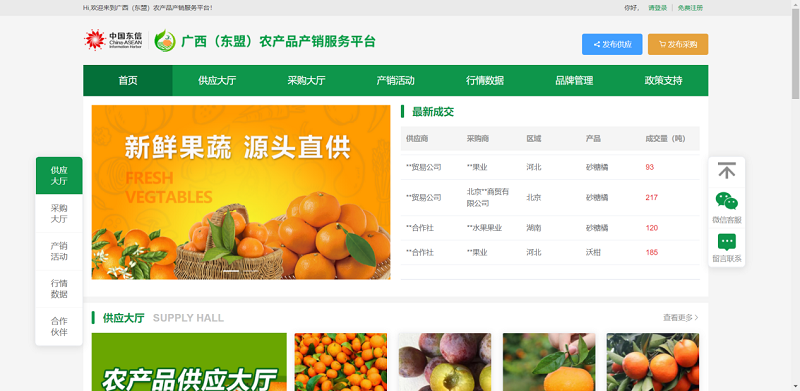This screenshot has width=800, height=391.
Task: Click the 湖南 region cell
Action: point(534,228)
